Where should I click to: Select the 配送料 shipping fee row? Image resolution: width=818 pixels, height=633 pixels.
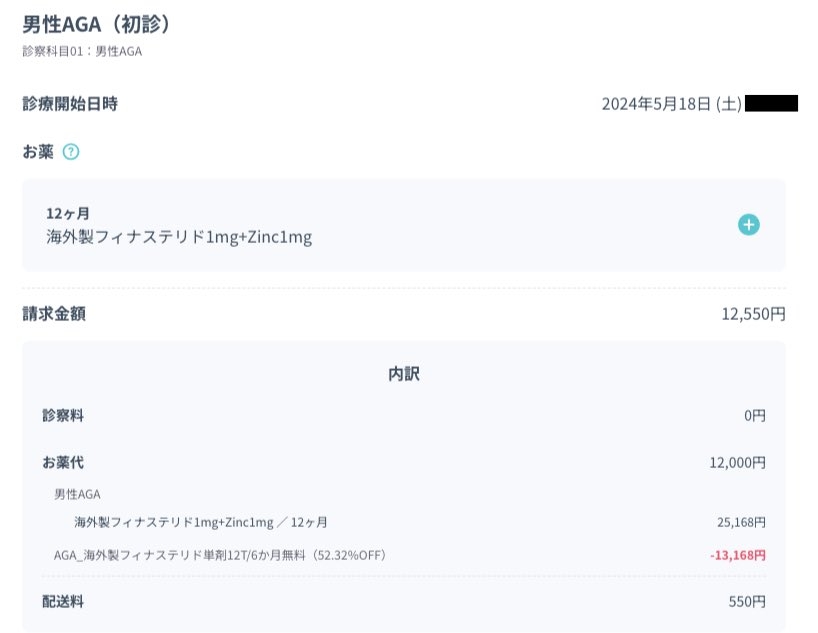point(63,602)
